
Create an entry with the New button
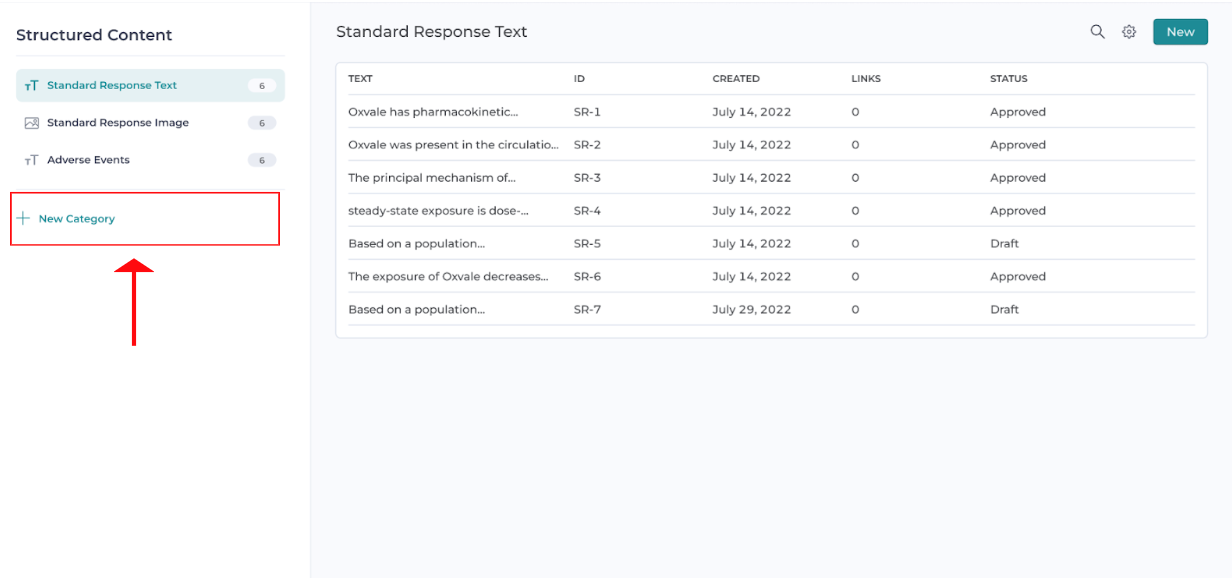click(1180, 31)
